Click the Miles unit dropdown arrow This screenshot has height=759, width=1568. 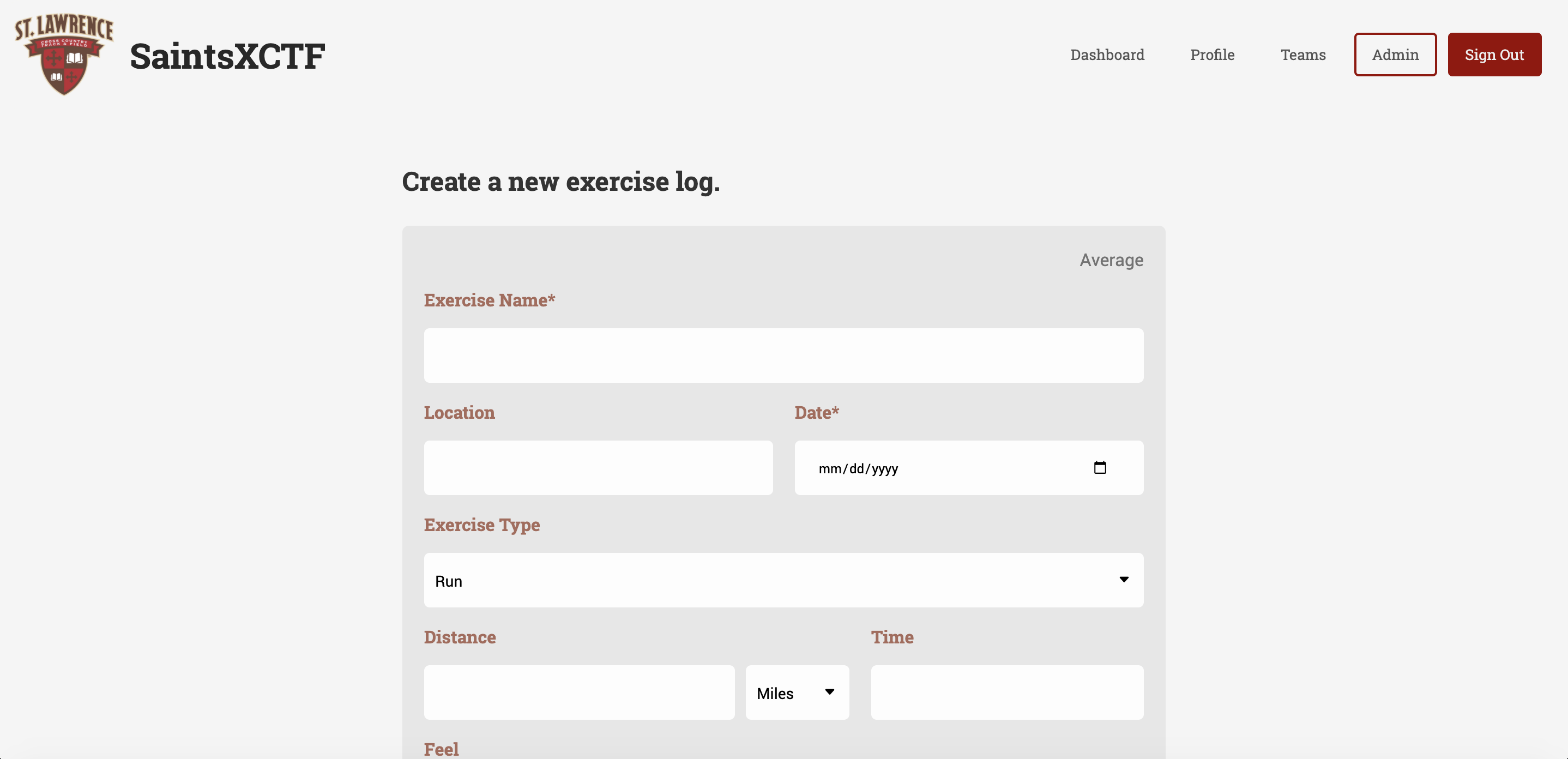click(829, 692)
